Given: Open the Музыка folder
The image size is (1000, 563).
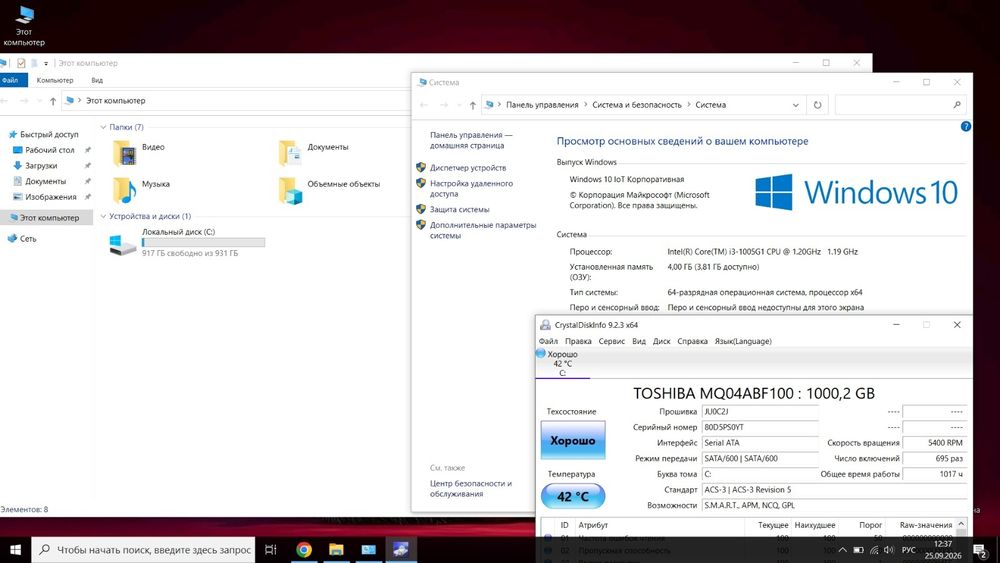Looking at the screenshot, I should pos(141,189).
